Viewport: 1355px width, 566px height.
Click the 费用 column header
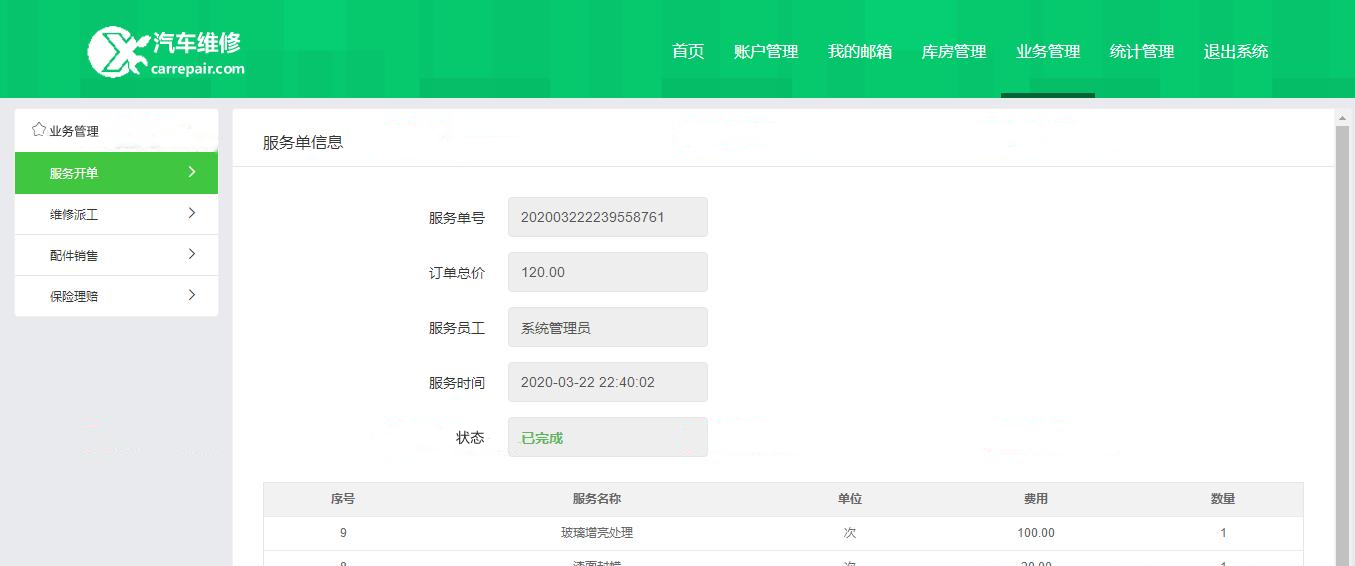click(x=1036, y=499)
